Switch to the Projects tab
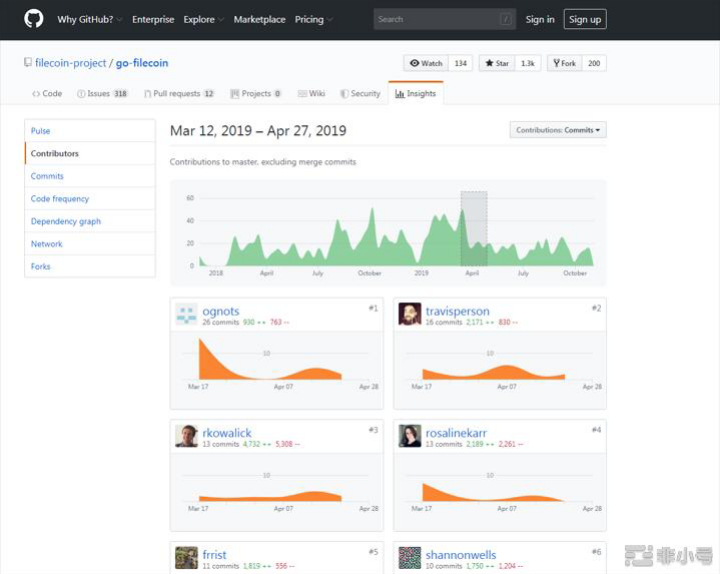Viewport: 720px width, 574px height. click(255, 93)
